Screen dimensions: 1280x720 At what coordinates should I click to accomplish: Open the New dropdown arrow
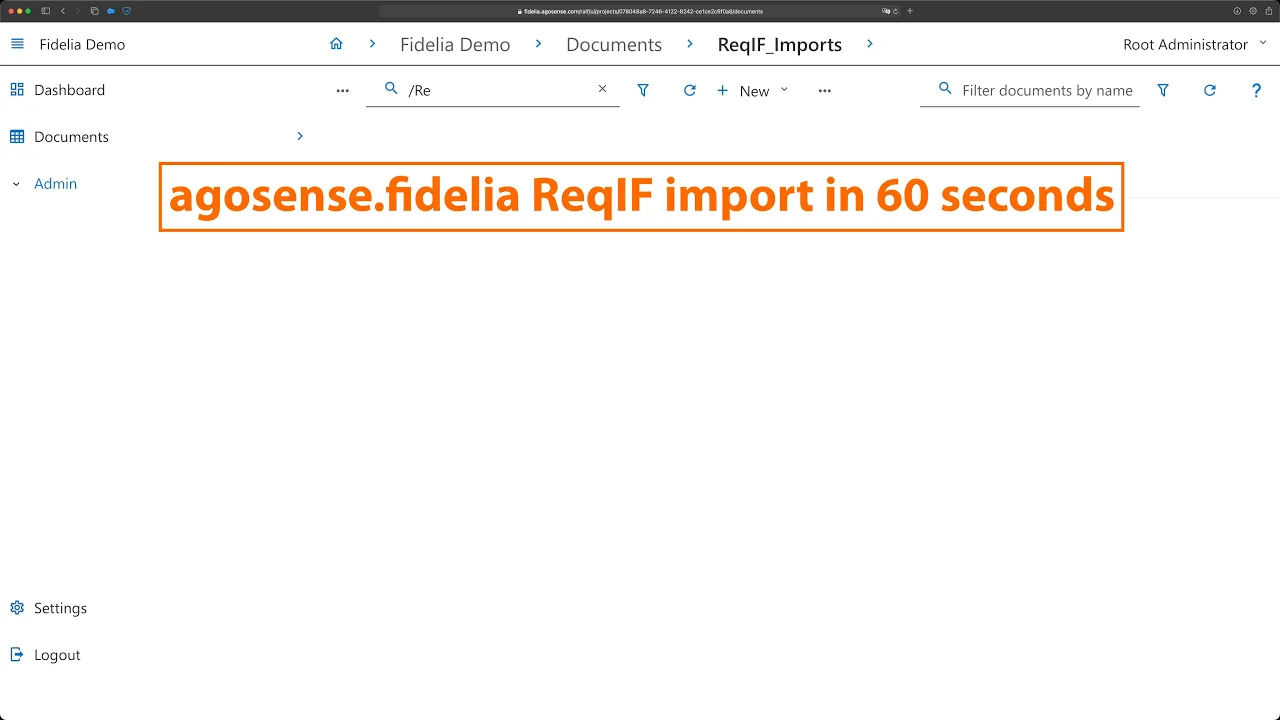point(784,89)
